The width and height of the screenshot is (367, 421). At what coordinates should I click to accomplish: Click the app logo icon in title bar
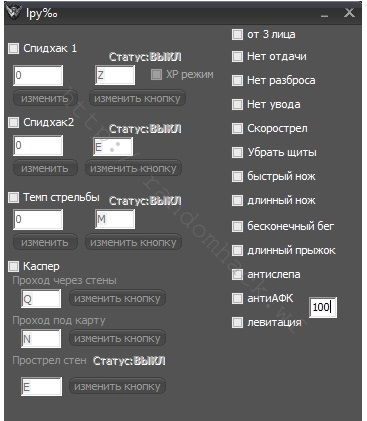[14, 13]
